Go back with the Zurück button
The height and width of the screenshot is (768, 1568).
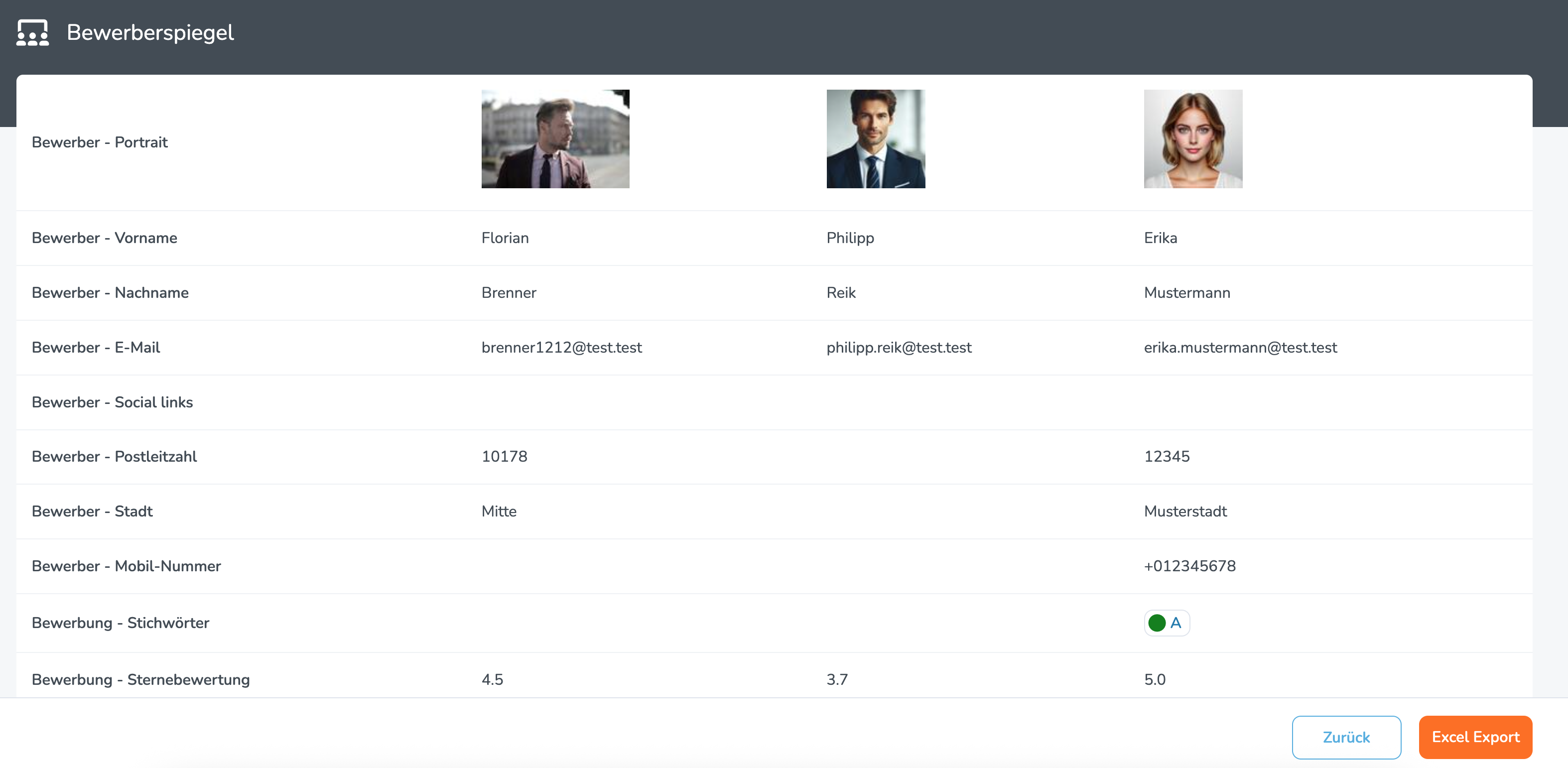[x=1346, y=737]
